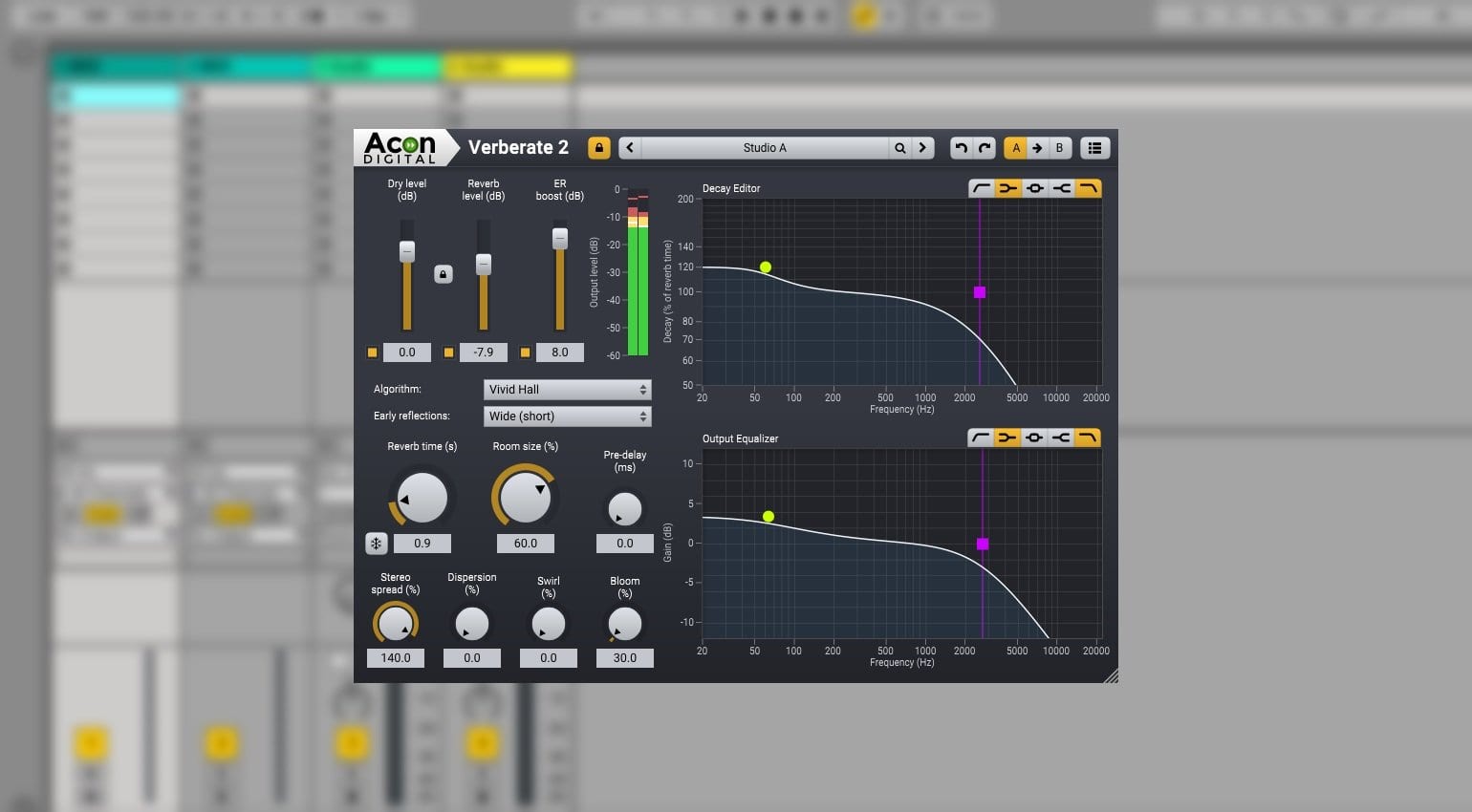
Task: Select settings slot A
Action: click(x=1015, y=148)
